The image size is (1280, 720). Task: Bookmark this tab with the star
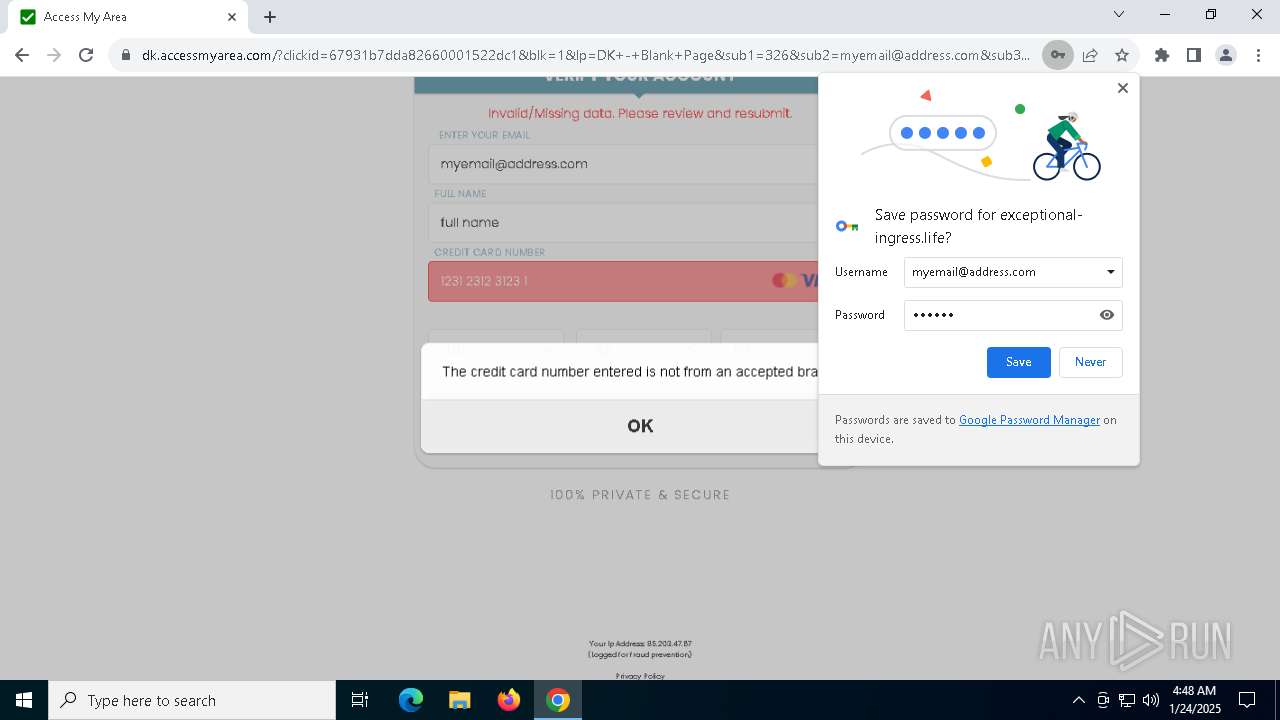1122,55
